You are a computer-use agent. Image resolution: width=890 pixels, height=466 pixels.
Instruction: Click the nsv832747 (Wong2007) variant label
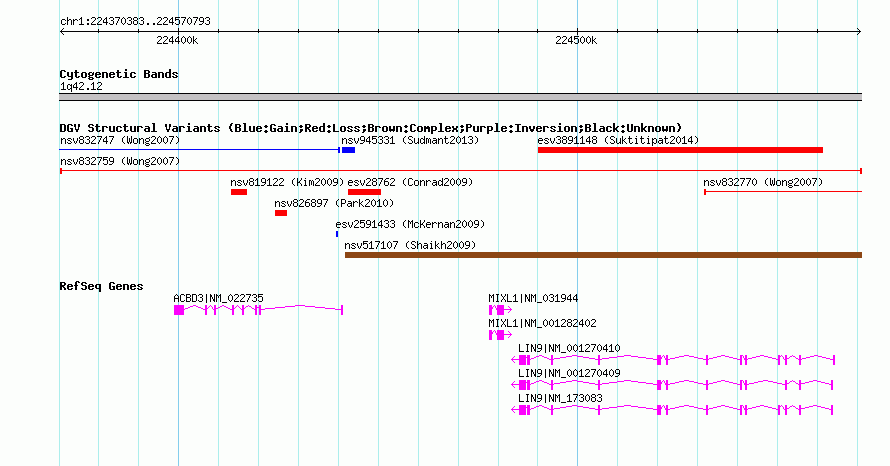[x=120, y=140]
